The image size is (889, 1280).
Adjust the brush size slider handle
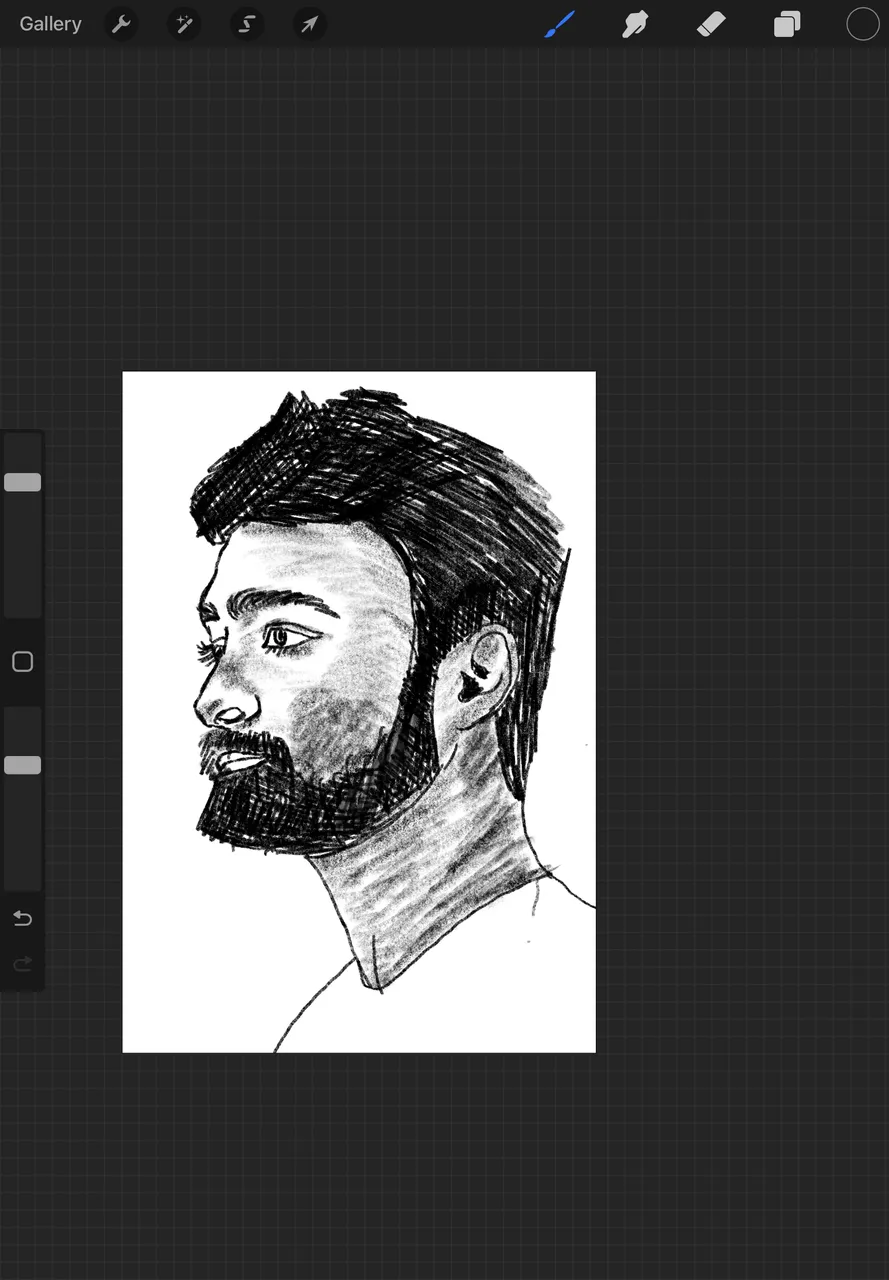coord(22,482)
